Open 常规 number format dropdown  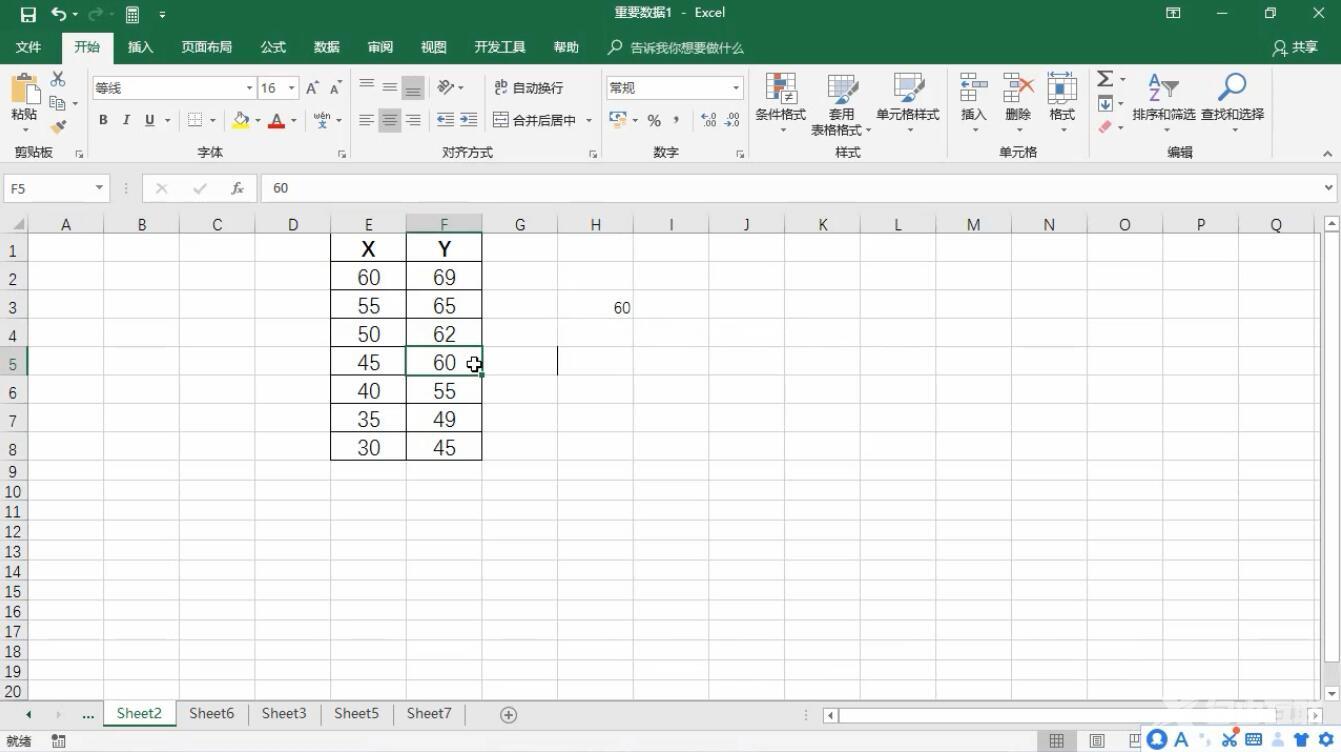pos(736,88)
